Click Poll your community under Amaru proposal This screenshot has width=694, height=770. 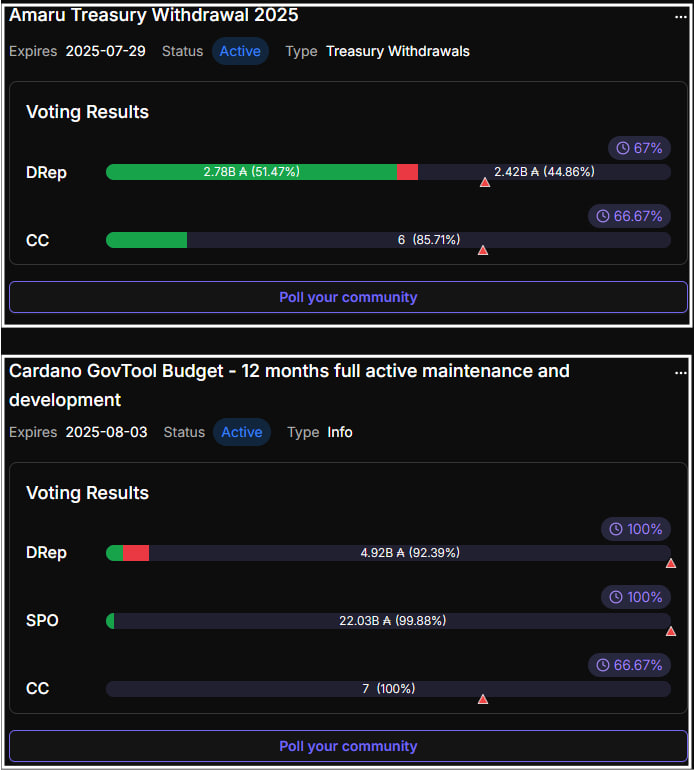[348, 297]
